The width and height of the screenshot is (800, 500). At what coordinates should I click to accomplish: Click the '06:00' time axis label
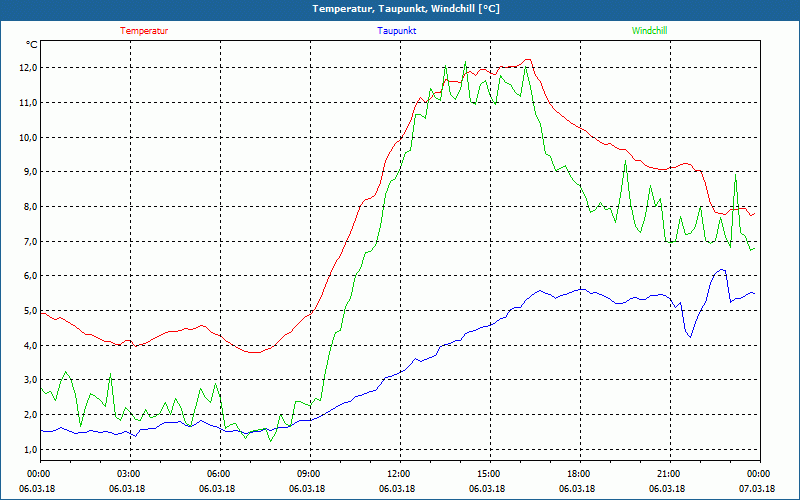click(220, 474)
